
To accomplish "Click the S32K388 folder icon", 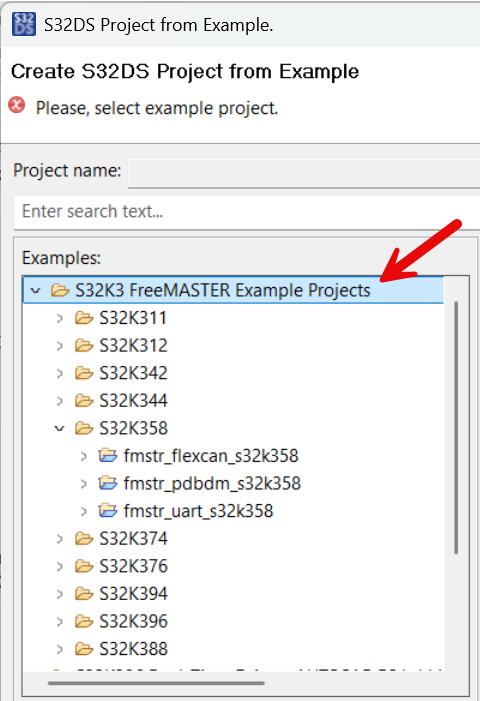I will (84, 649).
